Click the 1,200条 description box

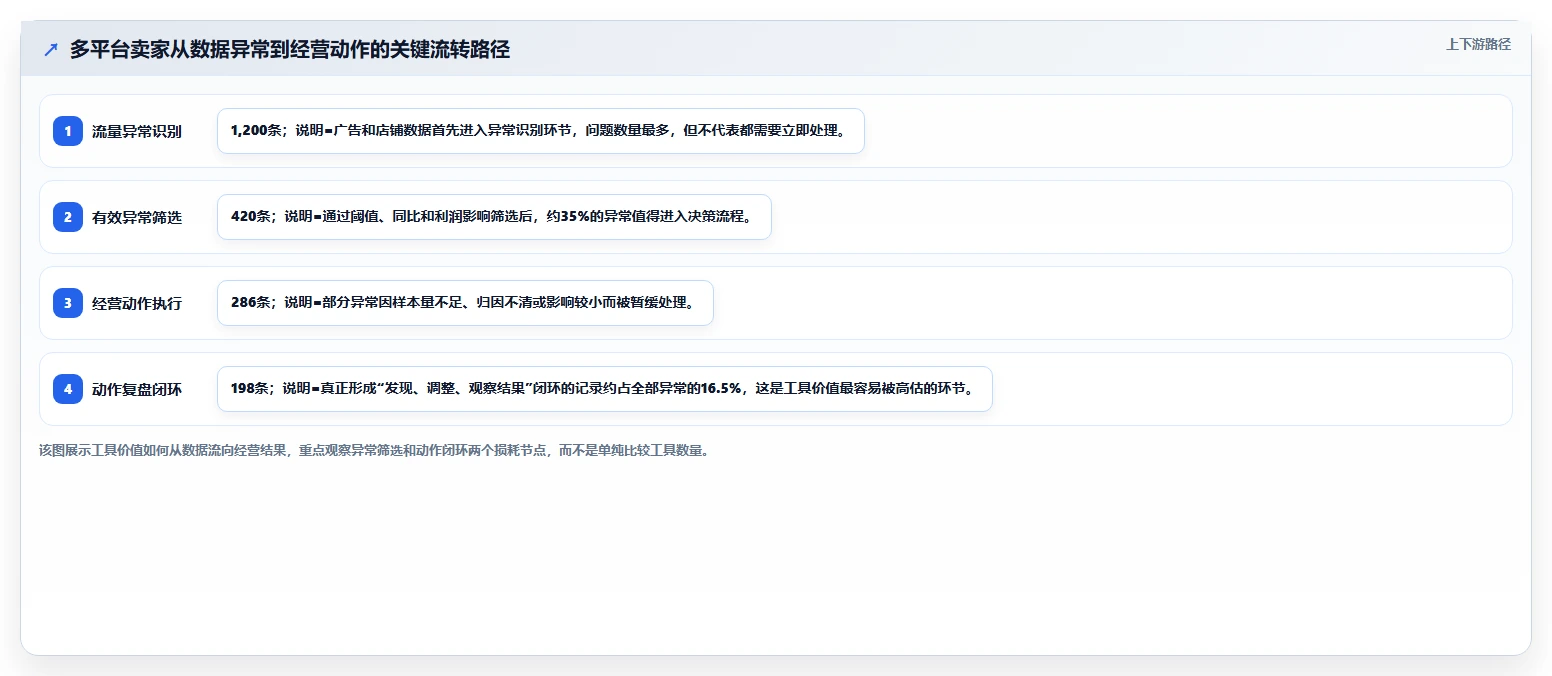[540, 131]
